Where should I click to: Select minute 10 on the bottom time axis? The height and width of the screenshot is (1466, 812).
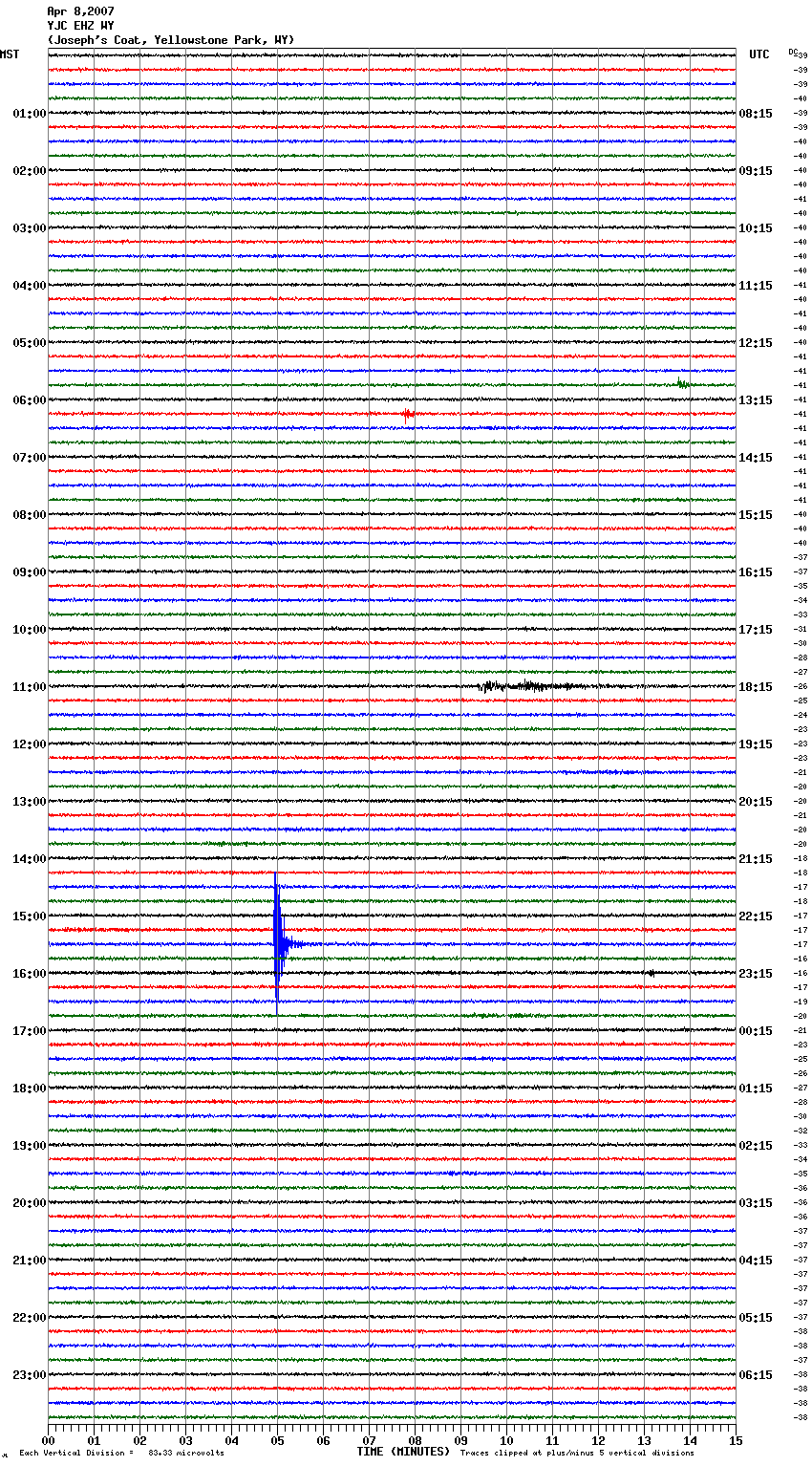(506, 1441)
